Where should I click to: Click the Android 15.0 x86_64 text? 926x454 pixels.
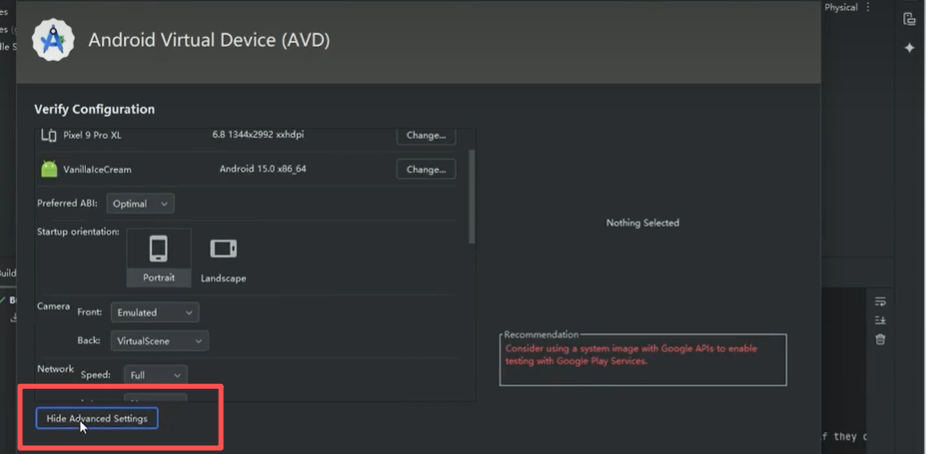coord(263,169)
